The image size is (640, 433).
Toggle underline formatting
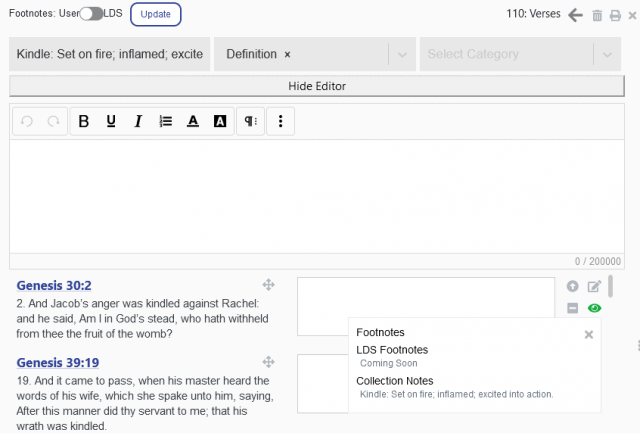tap(111, 121)
